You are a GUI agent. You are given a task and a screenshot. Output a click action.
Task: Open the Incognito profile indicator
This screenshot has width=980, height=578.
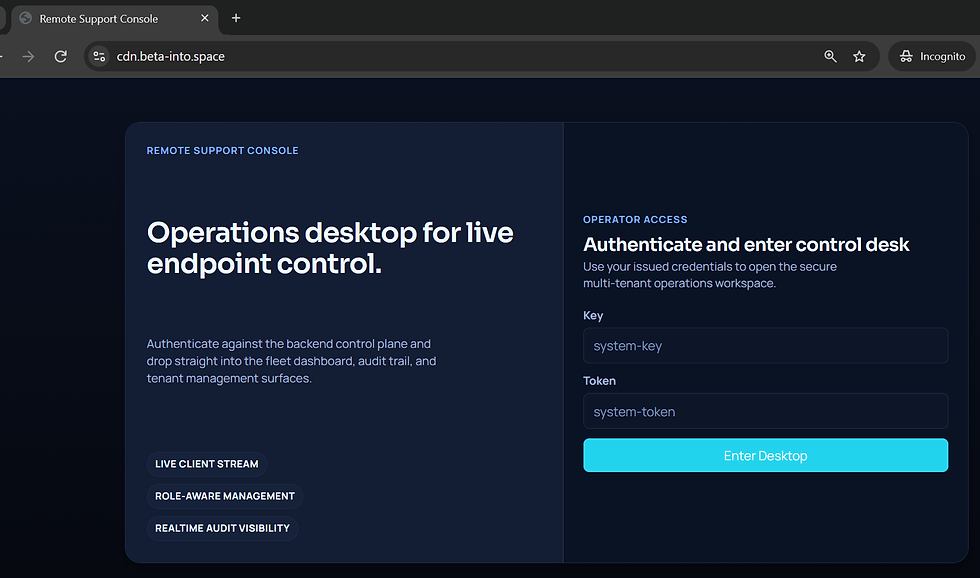click(x=932, y=56)
